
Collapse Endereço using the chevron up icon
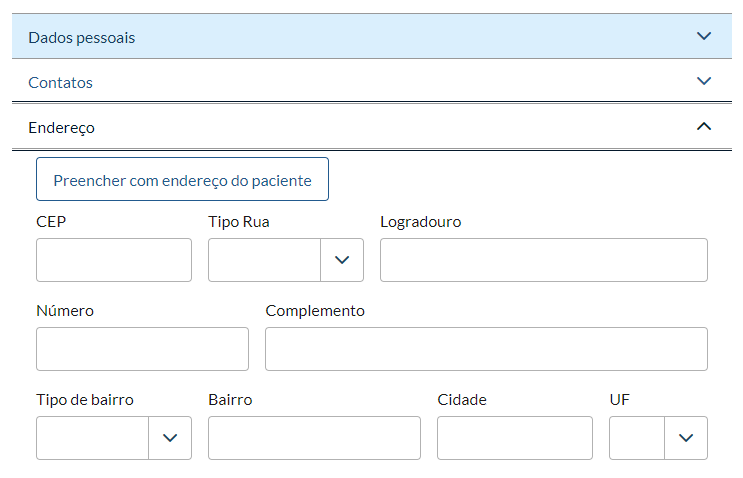click(x=703, y=127)
